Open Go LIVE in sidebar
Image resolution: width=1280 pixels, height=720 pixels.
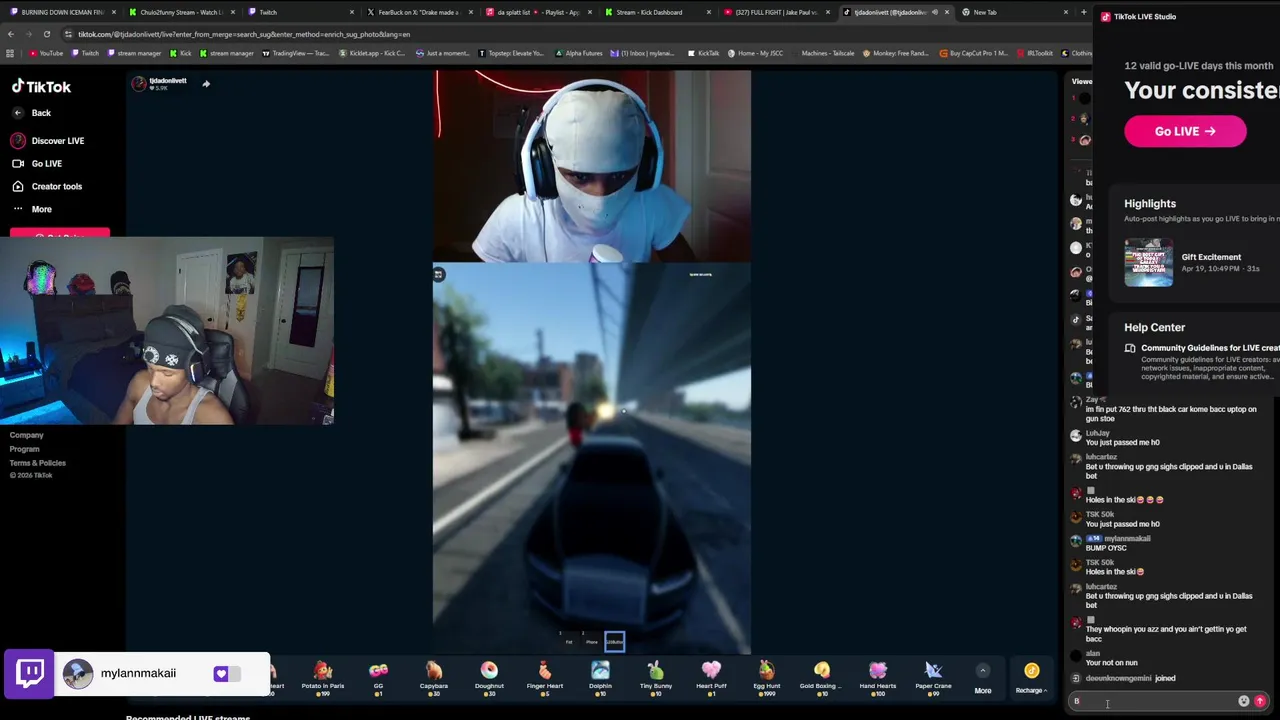point(37,164)
